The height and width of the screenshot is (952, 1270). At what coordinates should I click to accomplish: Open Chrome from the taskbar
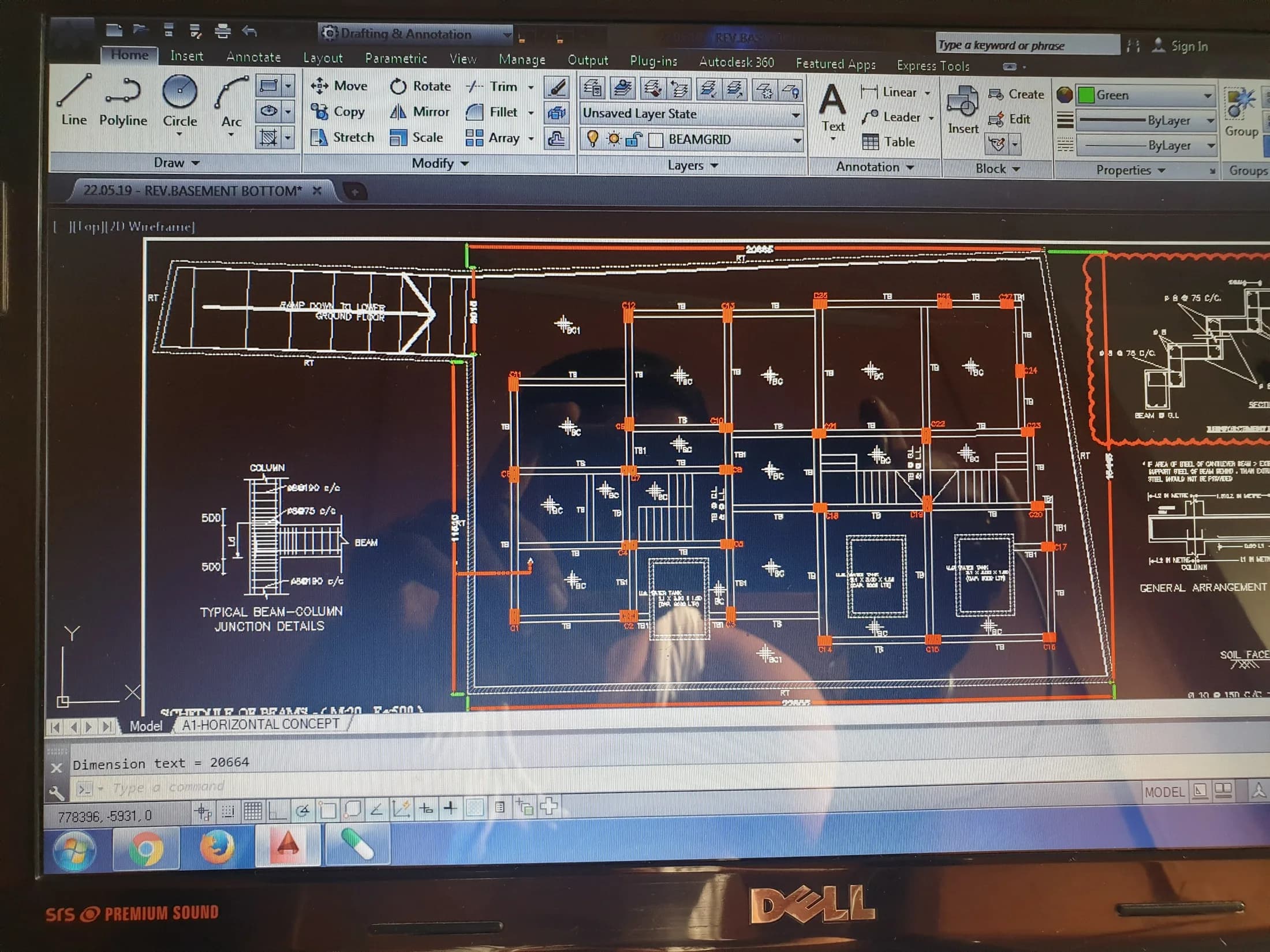pos(146,849)
